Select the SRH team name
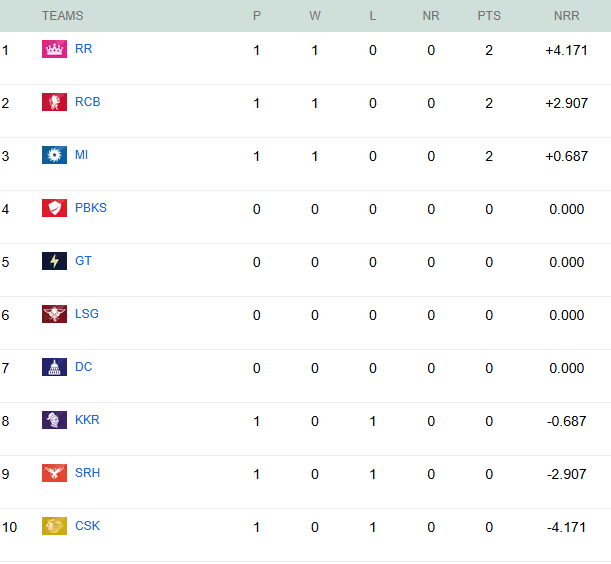The image size is (611, 564). 87,473
